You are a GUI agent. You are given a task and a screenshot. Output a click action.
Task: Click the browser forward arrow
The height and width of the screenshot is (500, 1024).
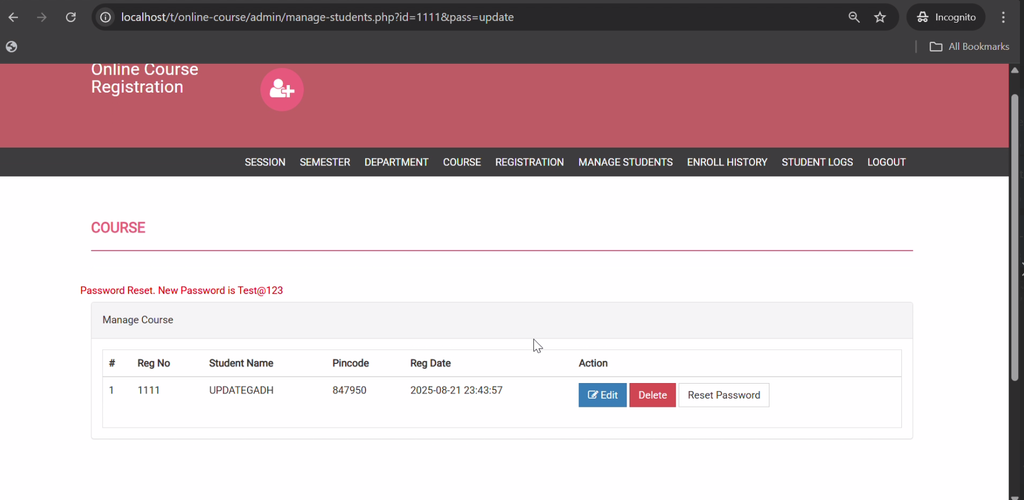tap(42, 18)
